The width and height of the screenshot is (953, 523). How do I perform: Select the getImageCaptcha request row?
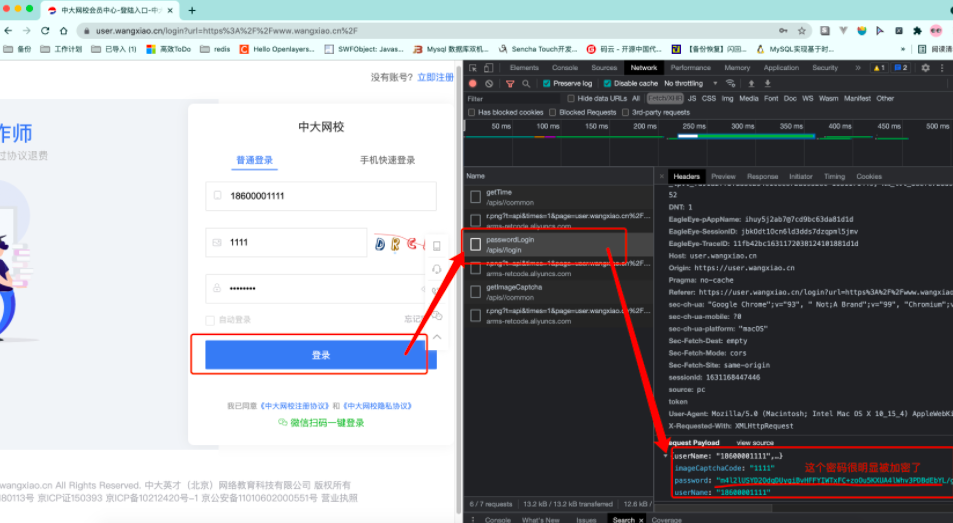(x=559, y=292)
